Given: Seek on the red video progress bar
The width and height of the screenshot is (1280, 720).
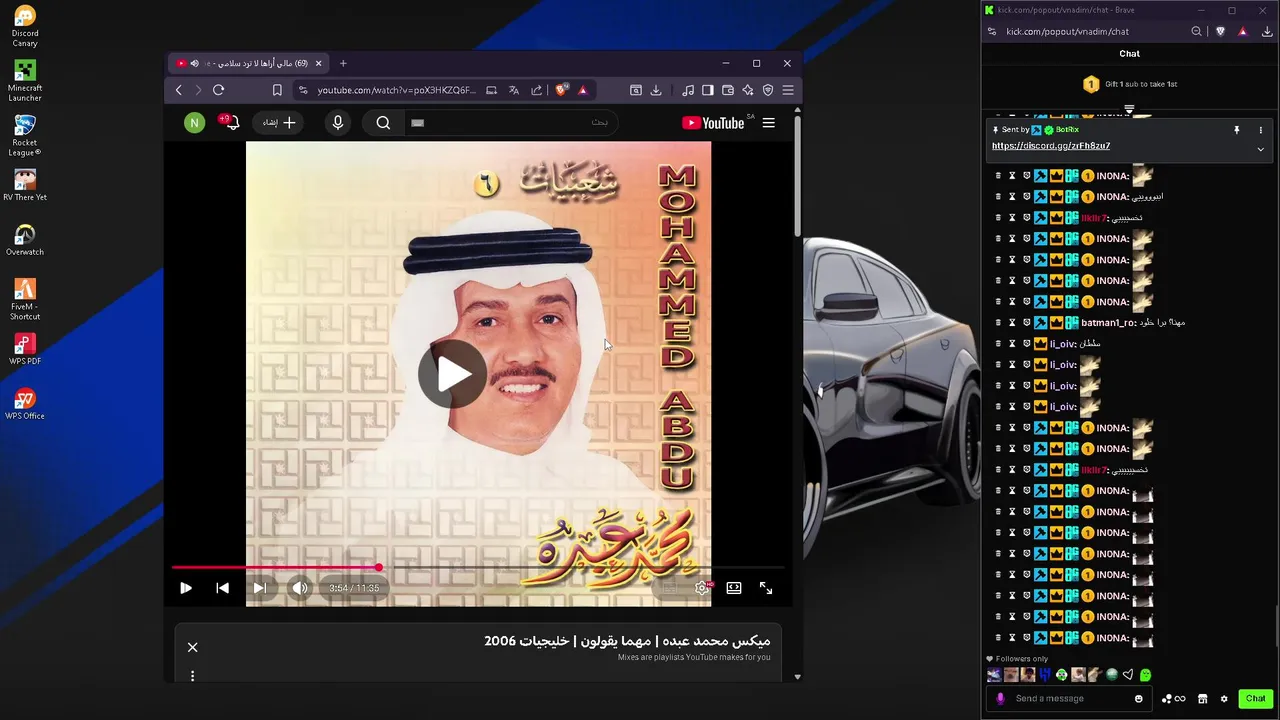Looking at the screenshot, I should point(479,568).
